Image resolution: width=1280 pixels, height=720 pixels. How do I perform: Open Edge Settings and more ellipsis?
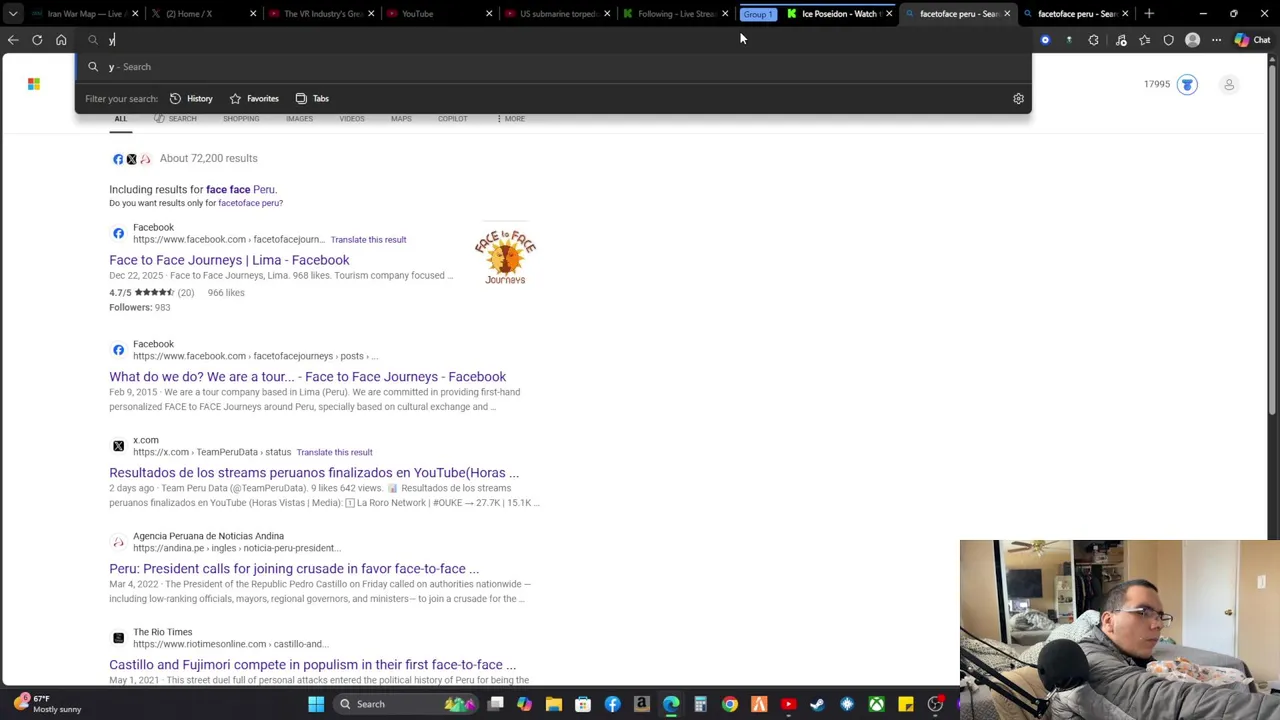[1216, 40]
